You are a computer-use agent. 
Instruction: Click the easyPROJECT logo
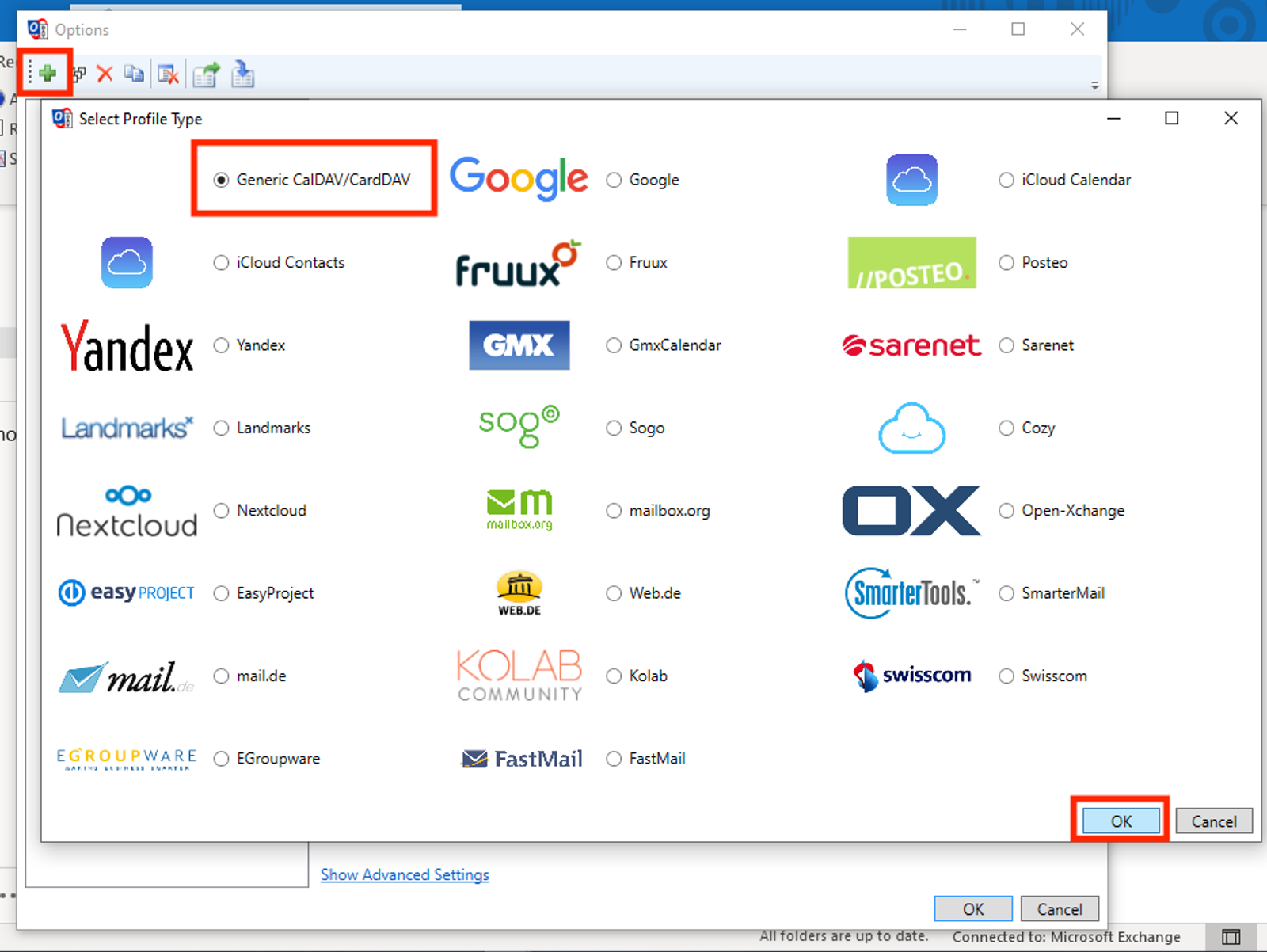[127, 592]
